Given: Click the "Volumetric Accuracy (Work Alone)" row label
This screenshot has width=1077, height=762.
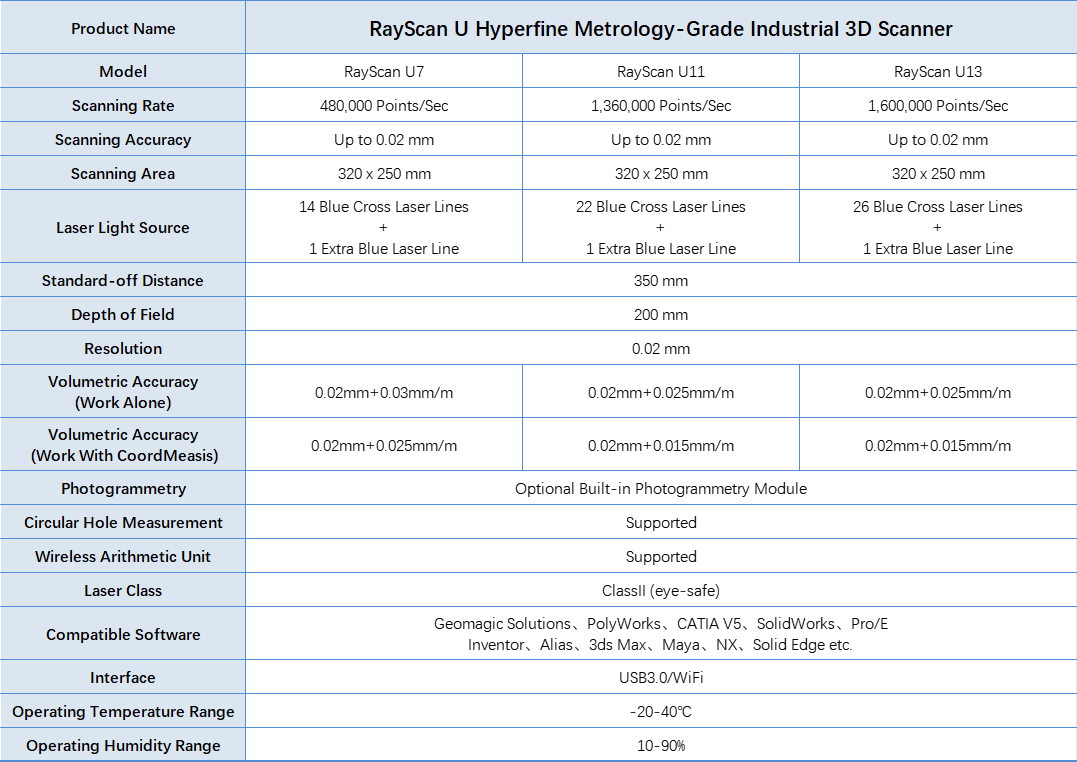Looking at the screenshot, I should click(x=123, y=392).
